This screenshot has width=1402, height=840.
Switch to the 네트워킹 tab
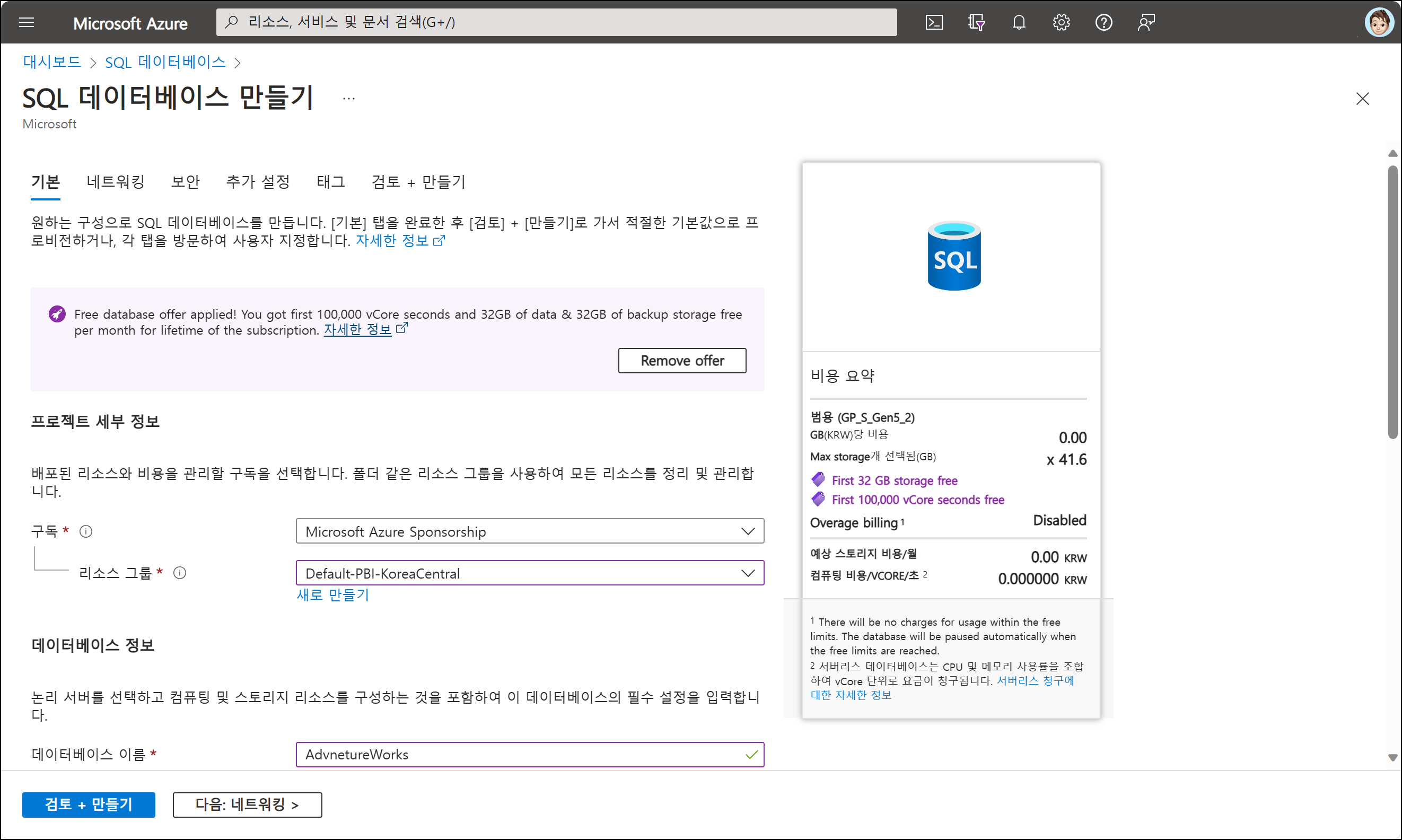[116, 182]
